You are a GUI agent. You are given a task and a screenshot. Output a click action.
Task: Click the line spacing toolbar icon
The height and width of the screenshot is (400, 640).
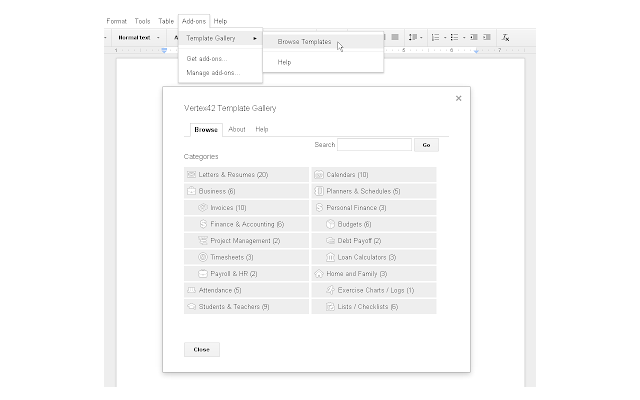coord(413,37)
